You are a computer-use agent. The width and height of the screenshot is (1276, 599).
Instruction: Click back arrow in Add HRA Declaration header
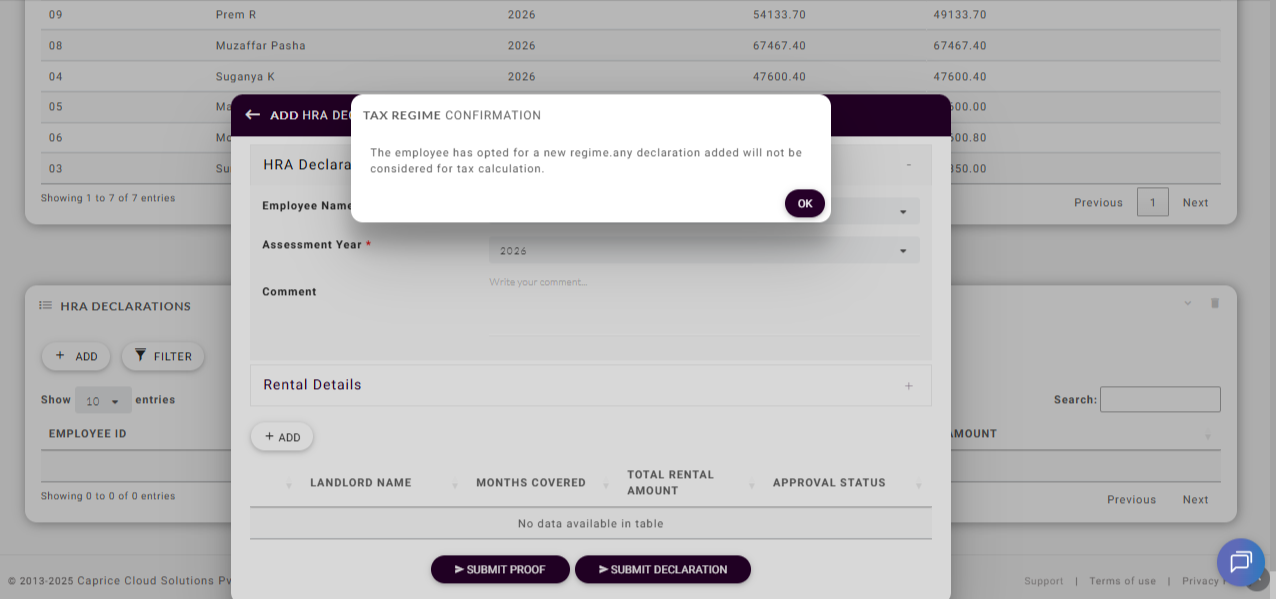(253, 115)
